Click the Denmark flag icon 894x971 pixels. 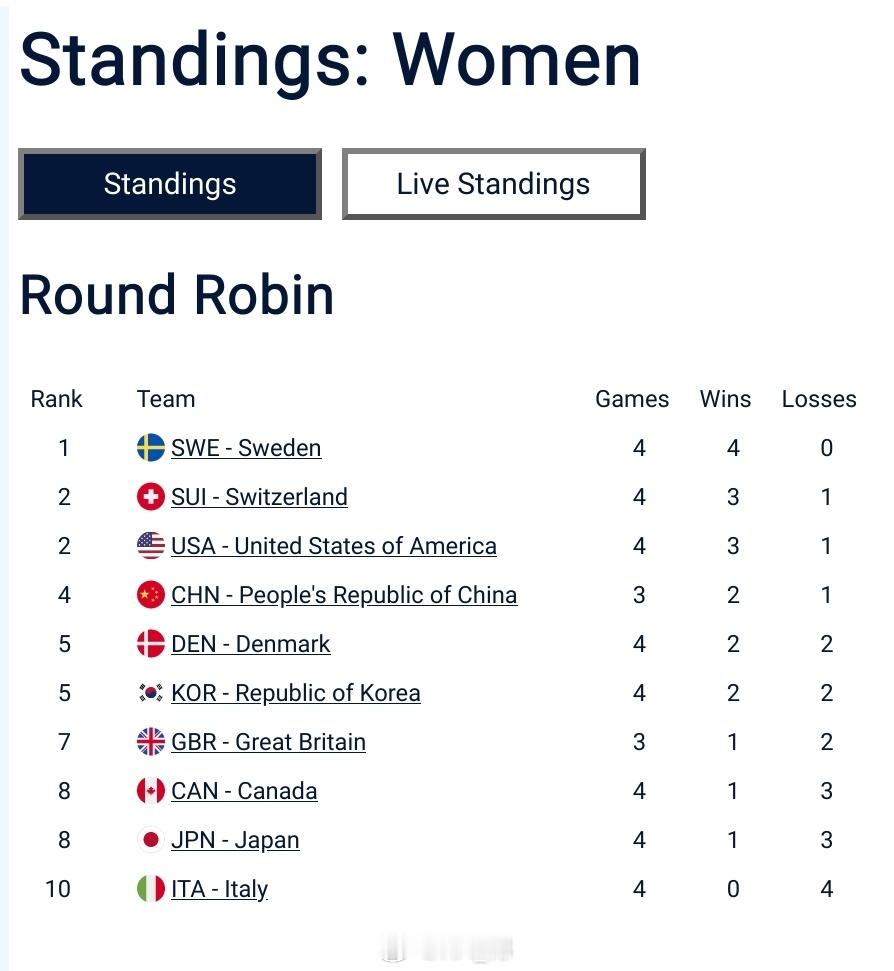point(150,644)
